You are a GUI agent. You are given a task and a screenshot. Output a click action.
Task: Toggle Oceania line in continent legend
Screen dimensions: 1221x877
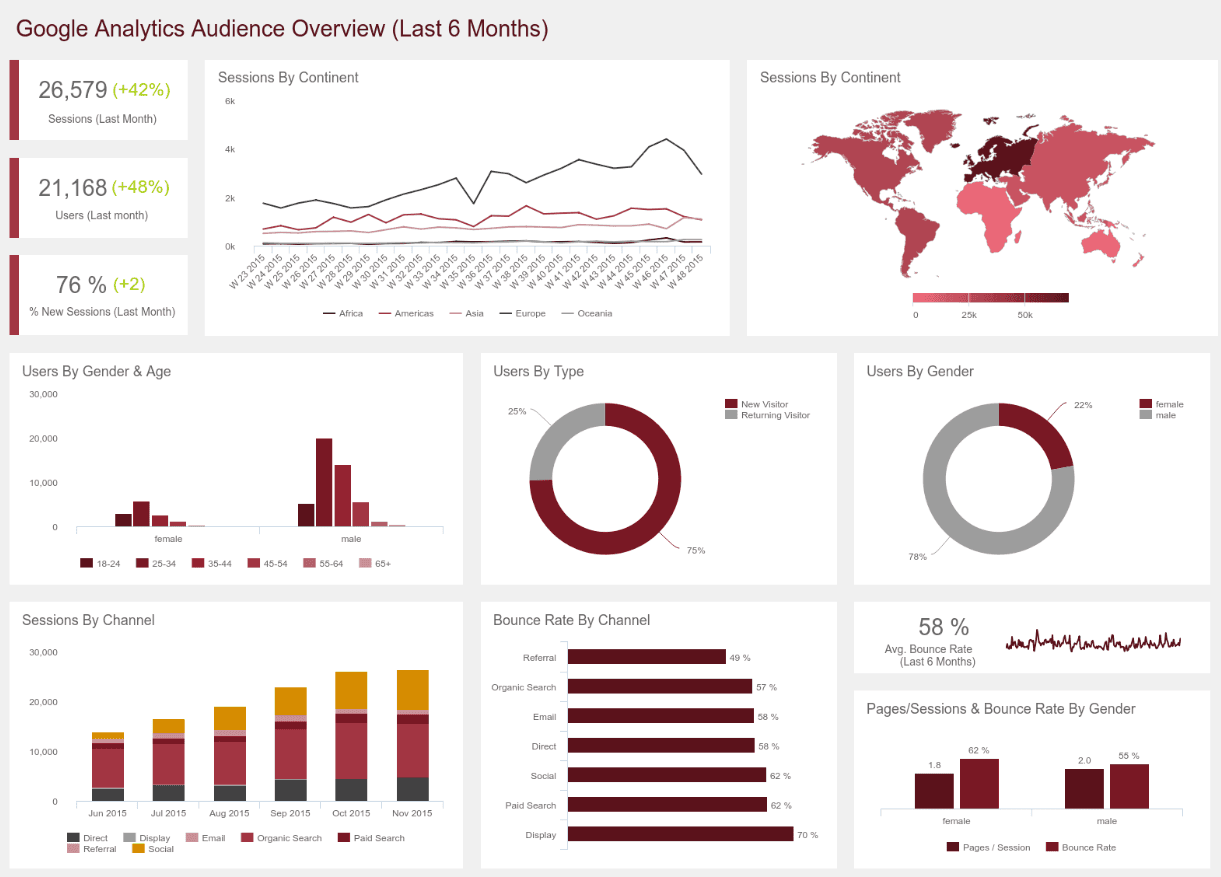click(x=586, y=313)
